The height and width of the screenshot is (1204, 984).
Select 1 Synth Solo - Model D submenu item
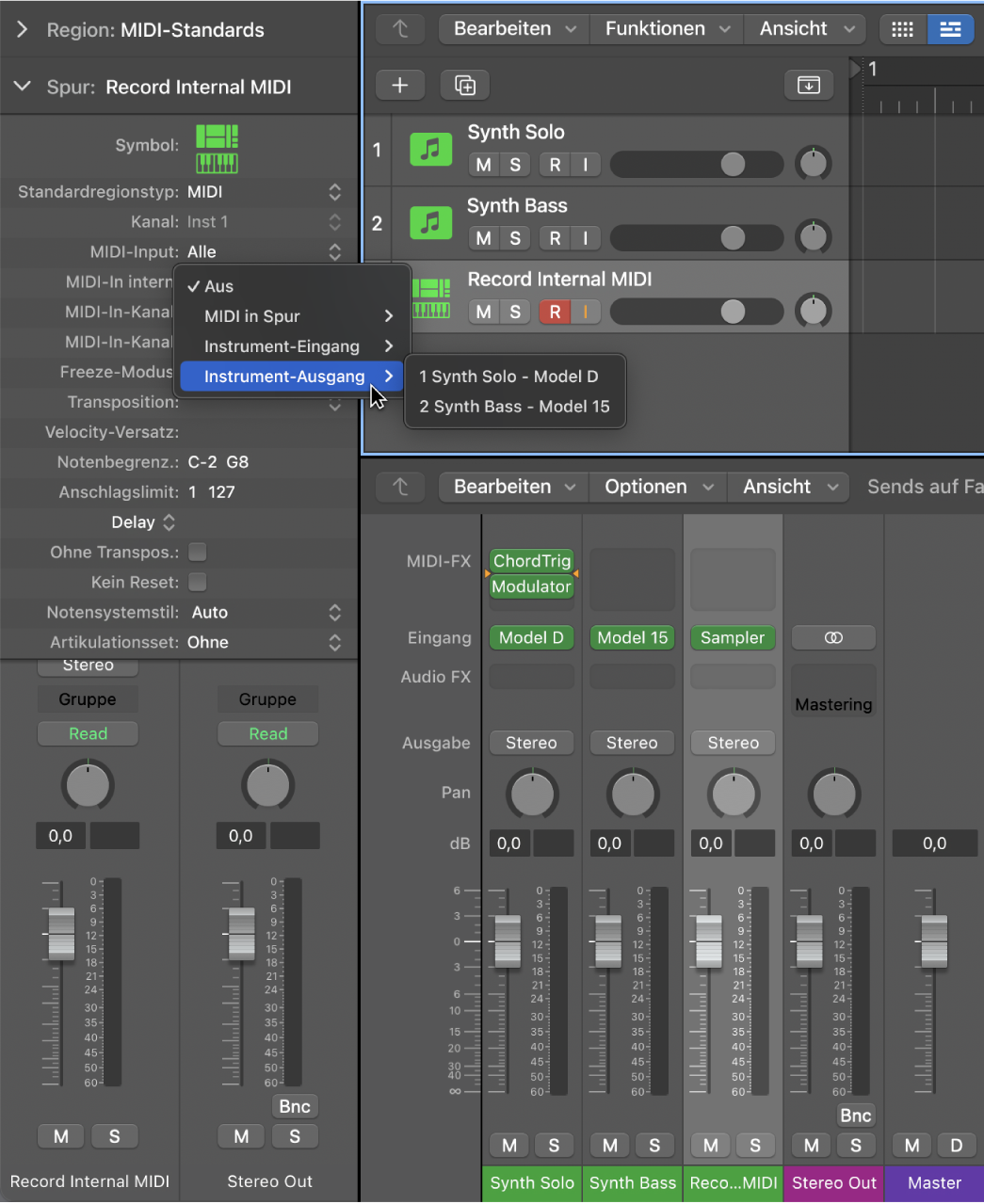point(508,377)
